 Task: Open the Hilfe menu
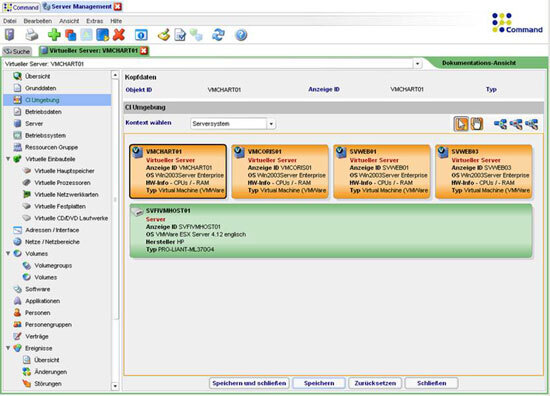[x=116, y=21]
